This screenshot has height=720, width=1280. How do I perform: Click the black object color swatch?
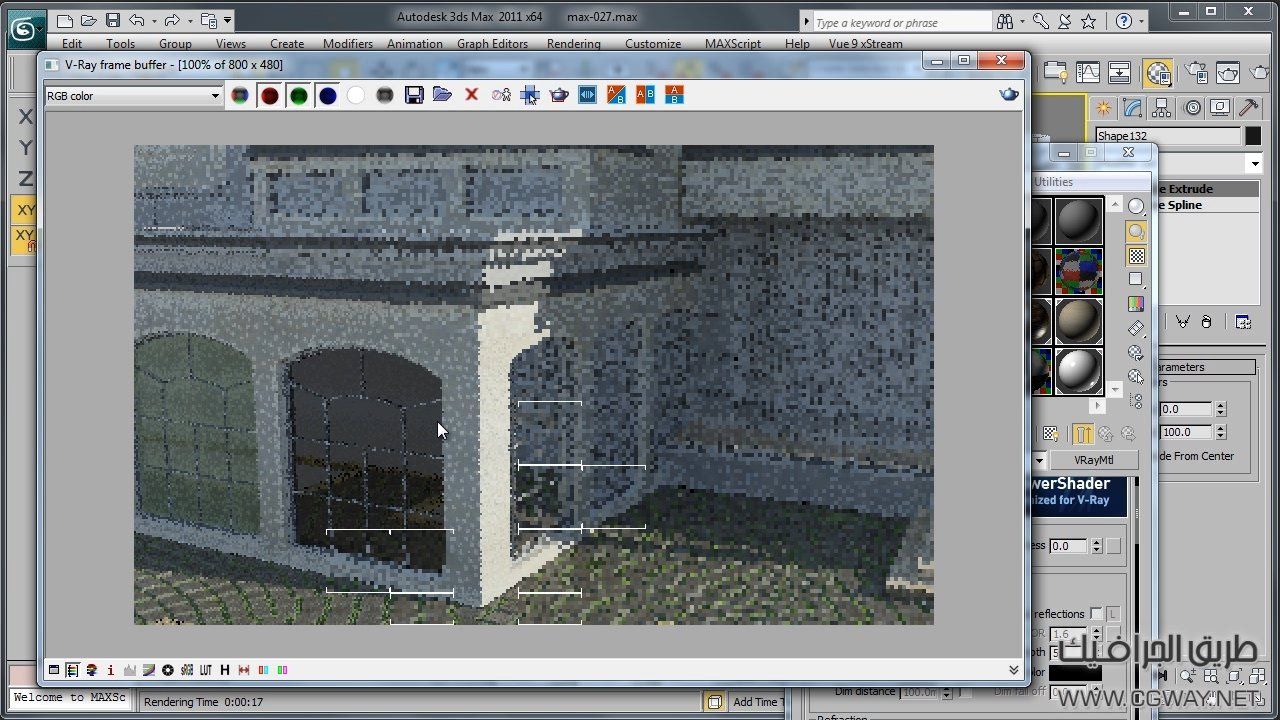[1253, 136]
